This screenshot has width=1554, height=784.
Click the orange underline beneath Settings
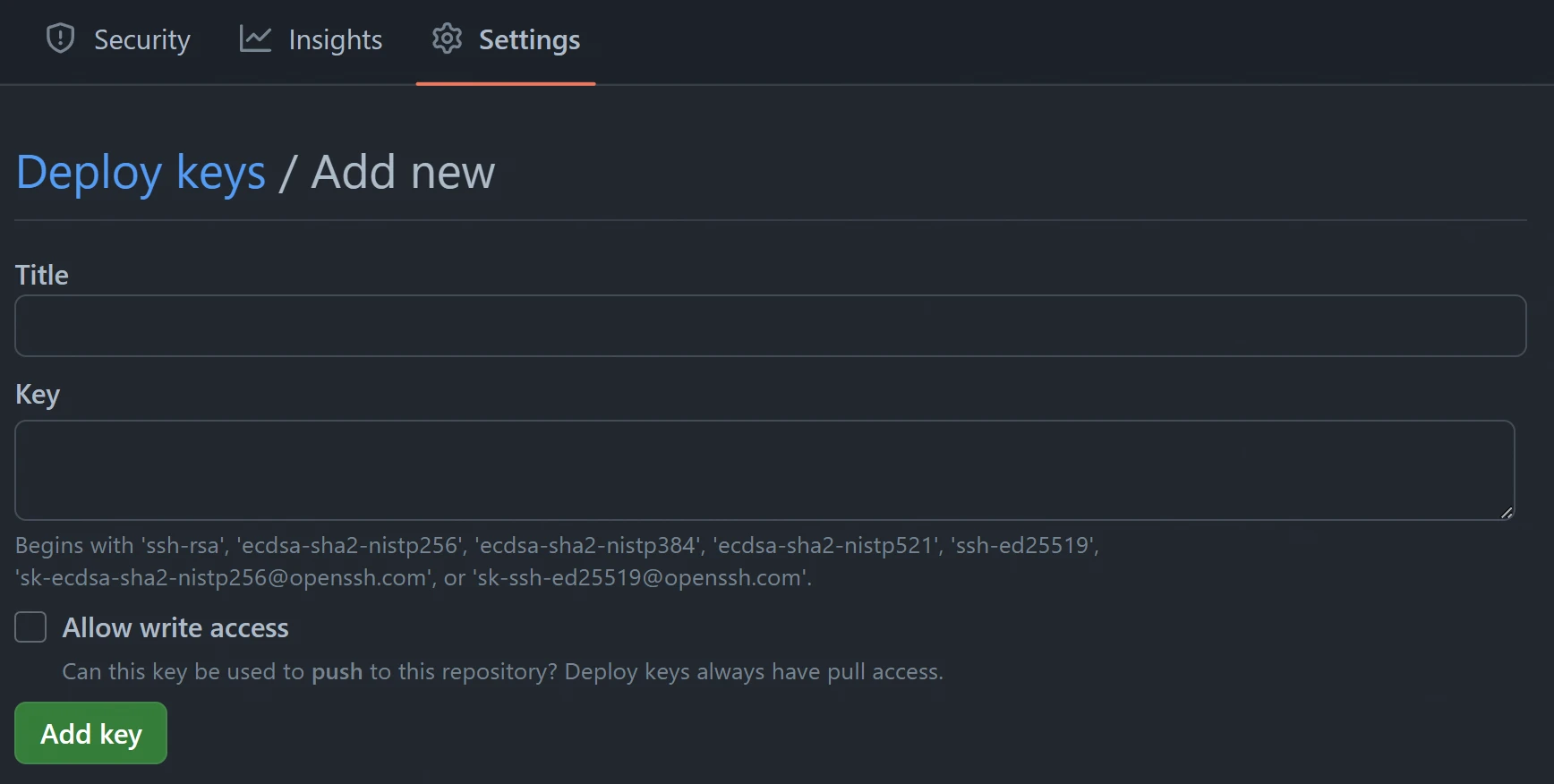click(x=506, y=83)
